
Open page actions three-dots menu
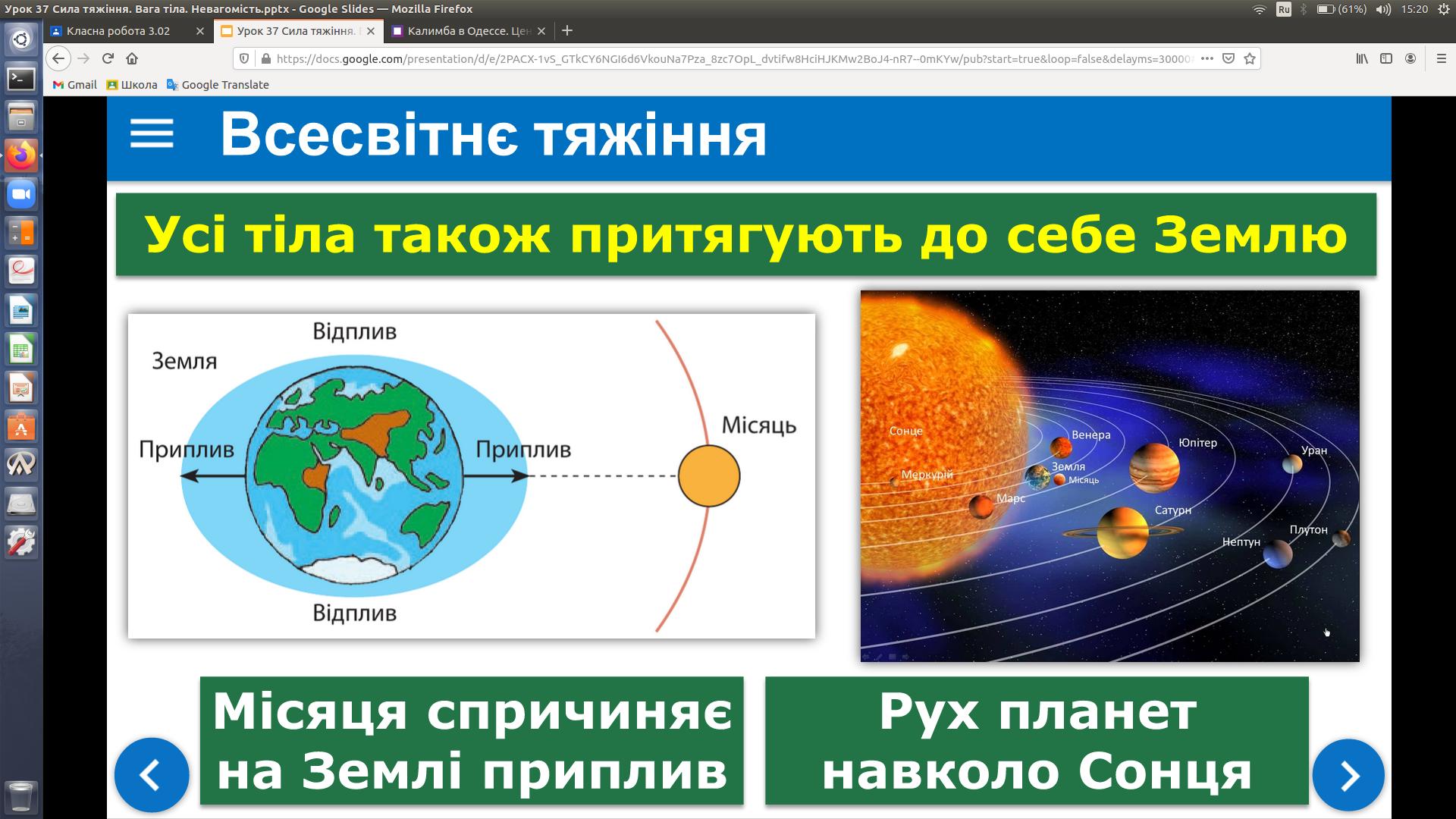pyautogui.click(x=1207, y=58)
